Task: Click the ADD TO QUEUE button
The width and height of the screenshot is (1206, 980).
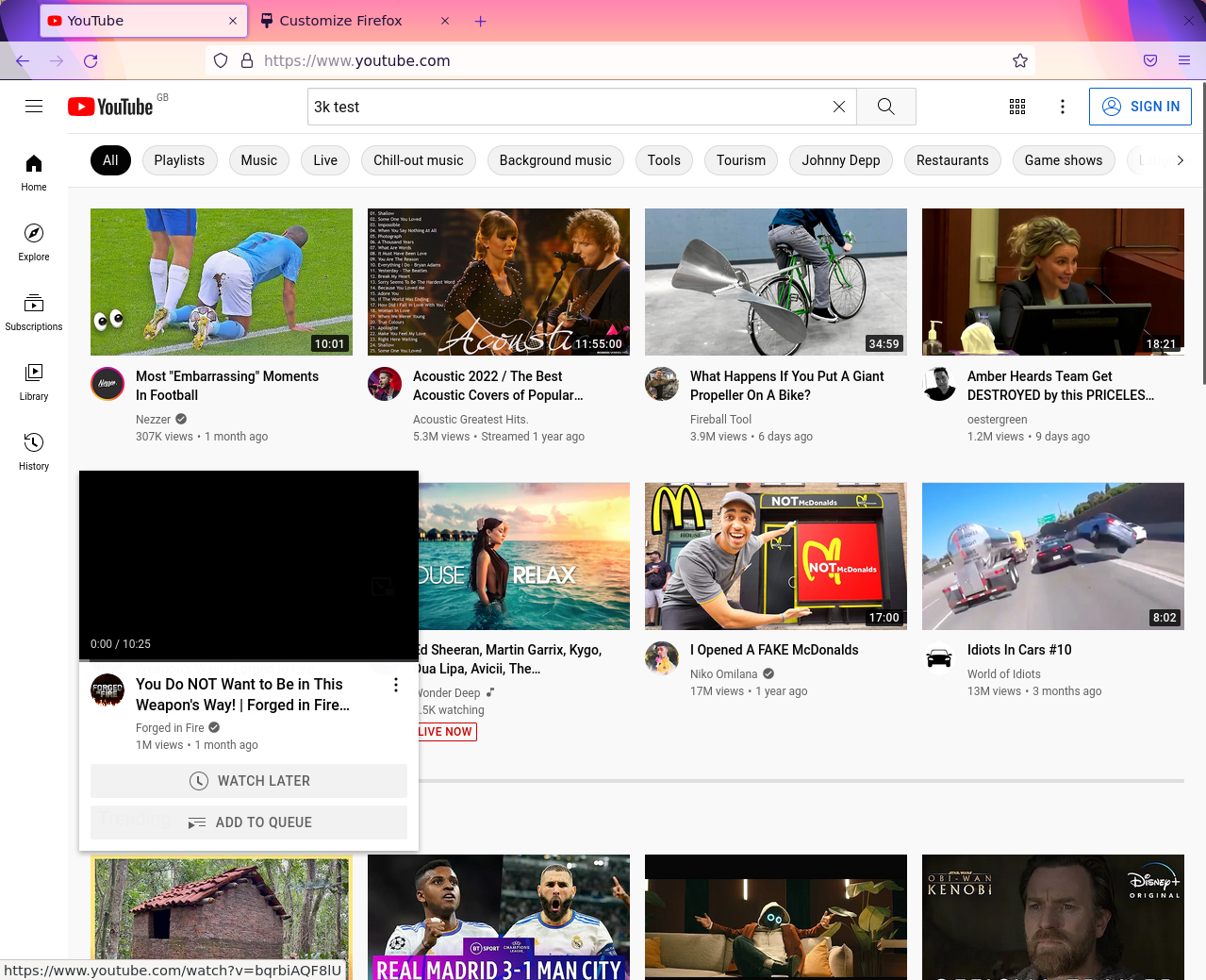Action: (249, 822)
